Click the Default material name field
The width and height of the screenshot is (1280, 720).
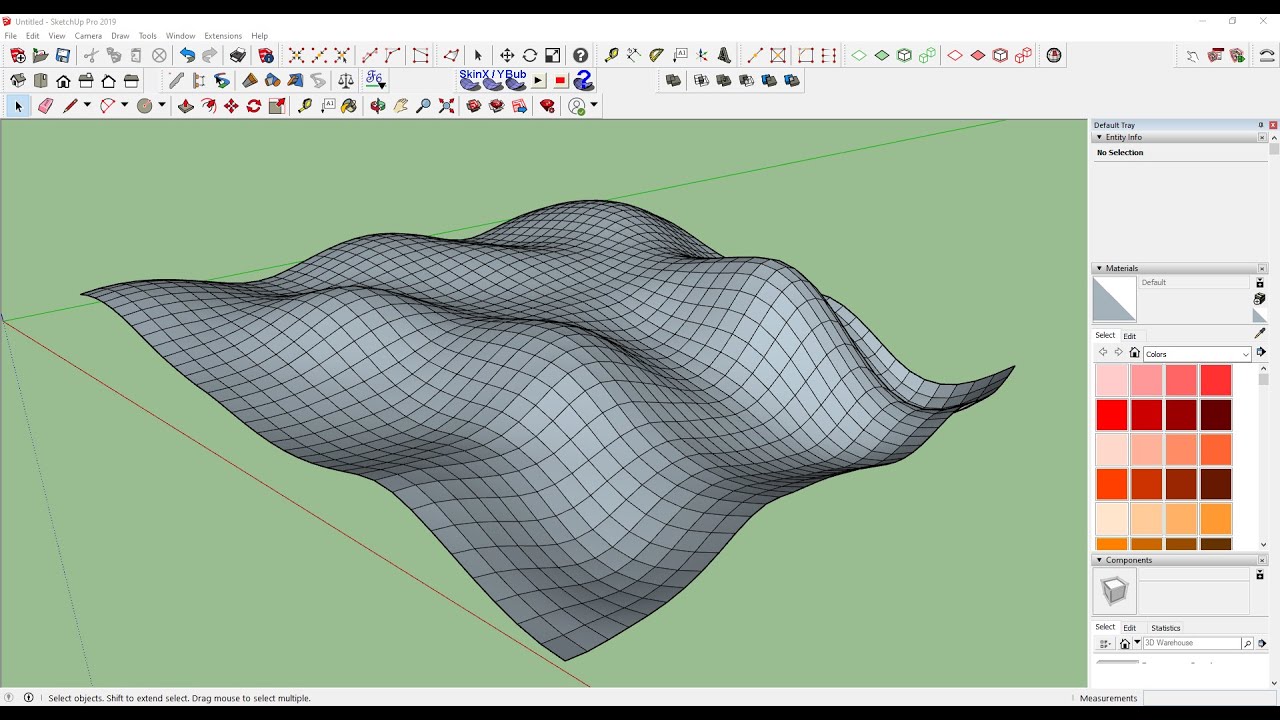point(1195,283)
